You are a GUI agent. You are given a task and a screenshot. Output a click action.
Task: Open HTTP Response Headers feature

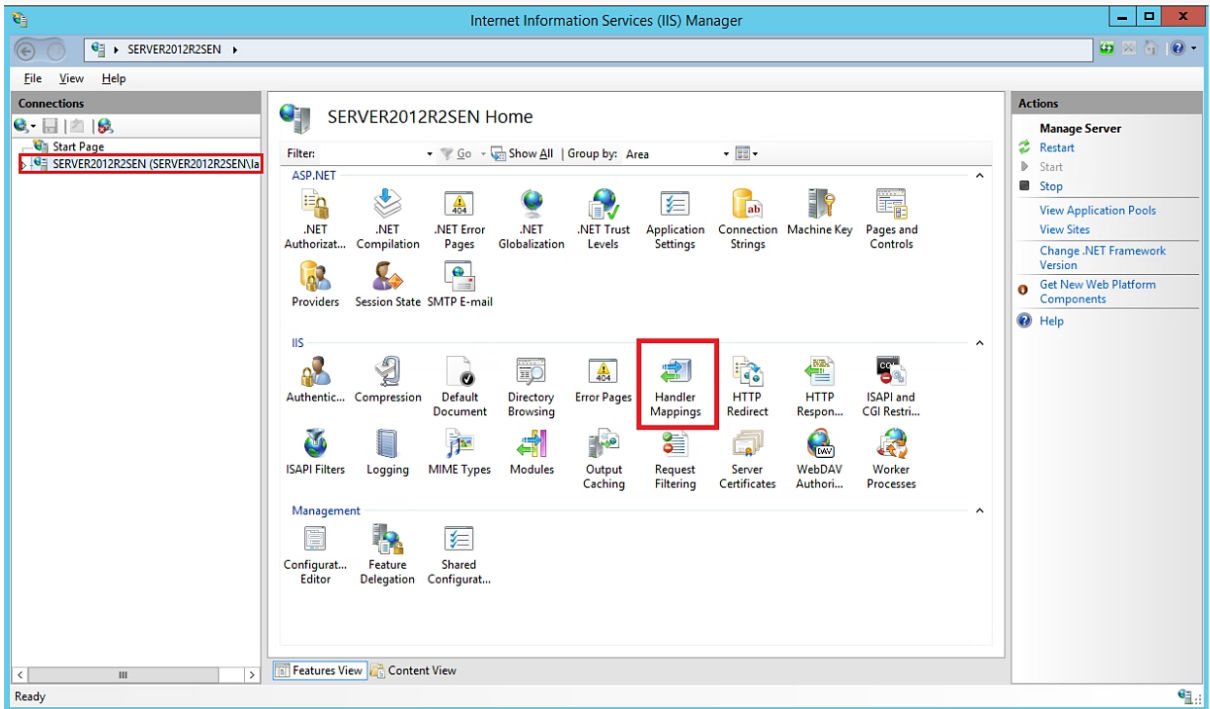click(820, 387)
